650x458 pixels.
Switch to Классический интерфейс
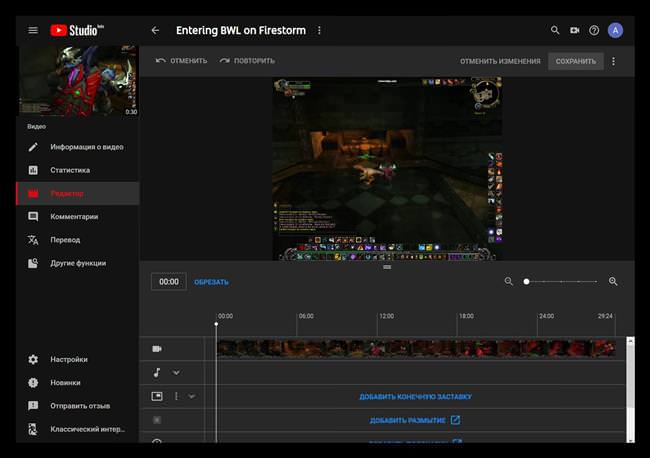coord(78,429)
